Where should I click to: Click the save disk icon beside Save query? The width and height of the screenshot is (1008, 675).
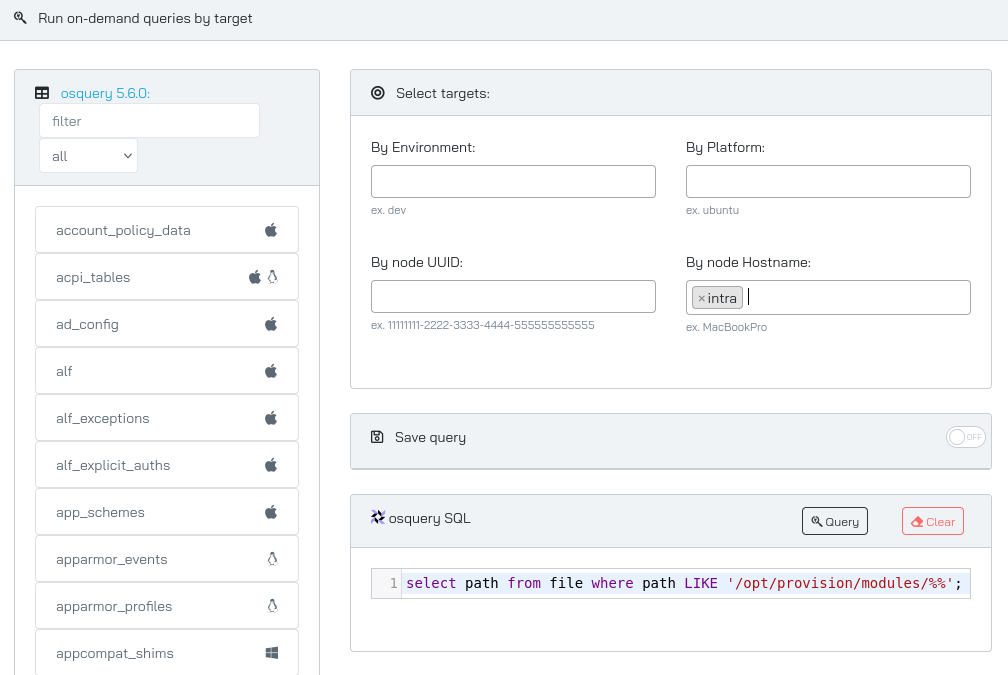click(x=377, y=437)
